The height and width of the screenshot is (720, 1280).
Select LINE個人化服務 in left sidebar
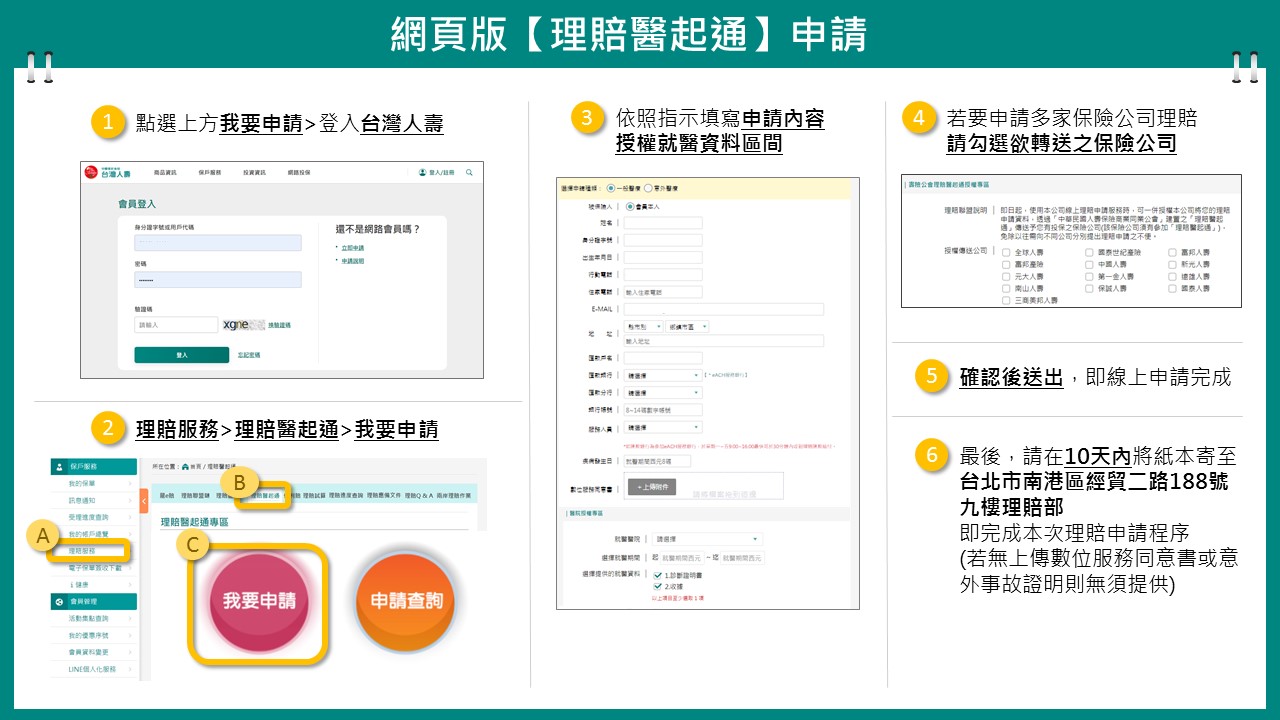pos(94,669)
